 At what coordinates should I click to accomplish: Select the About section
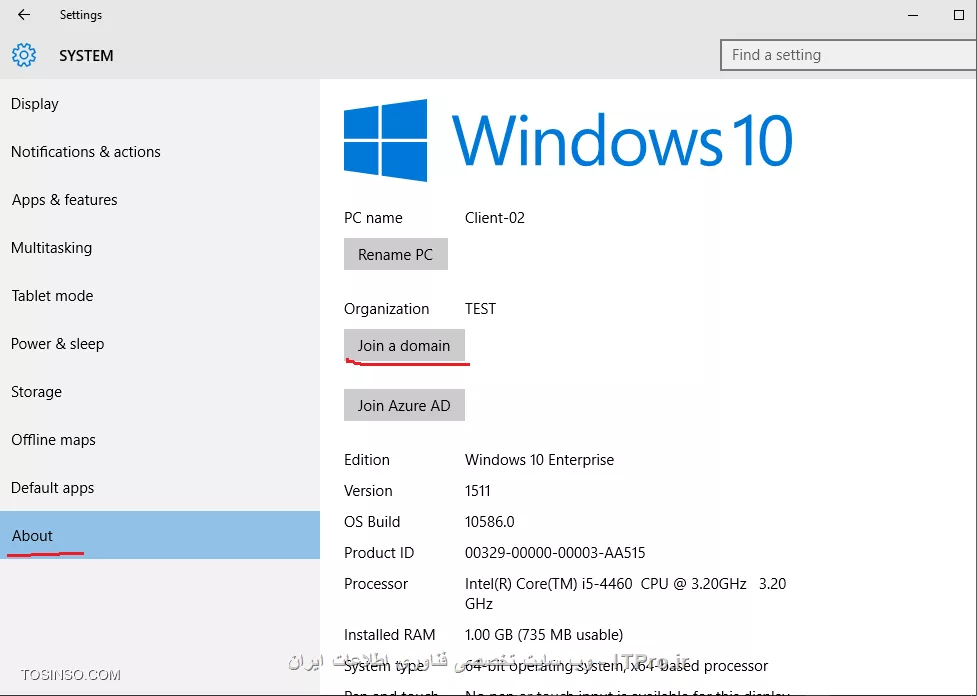click(160, 535)
